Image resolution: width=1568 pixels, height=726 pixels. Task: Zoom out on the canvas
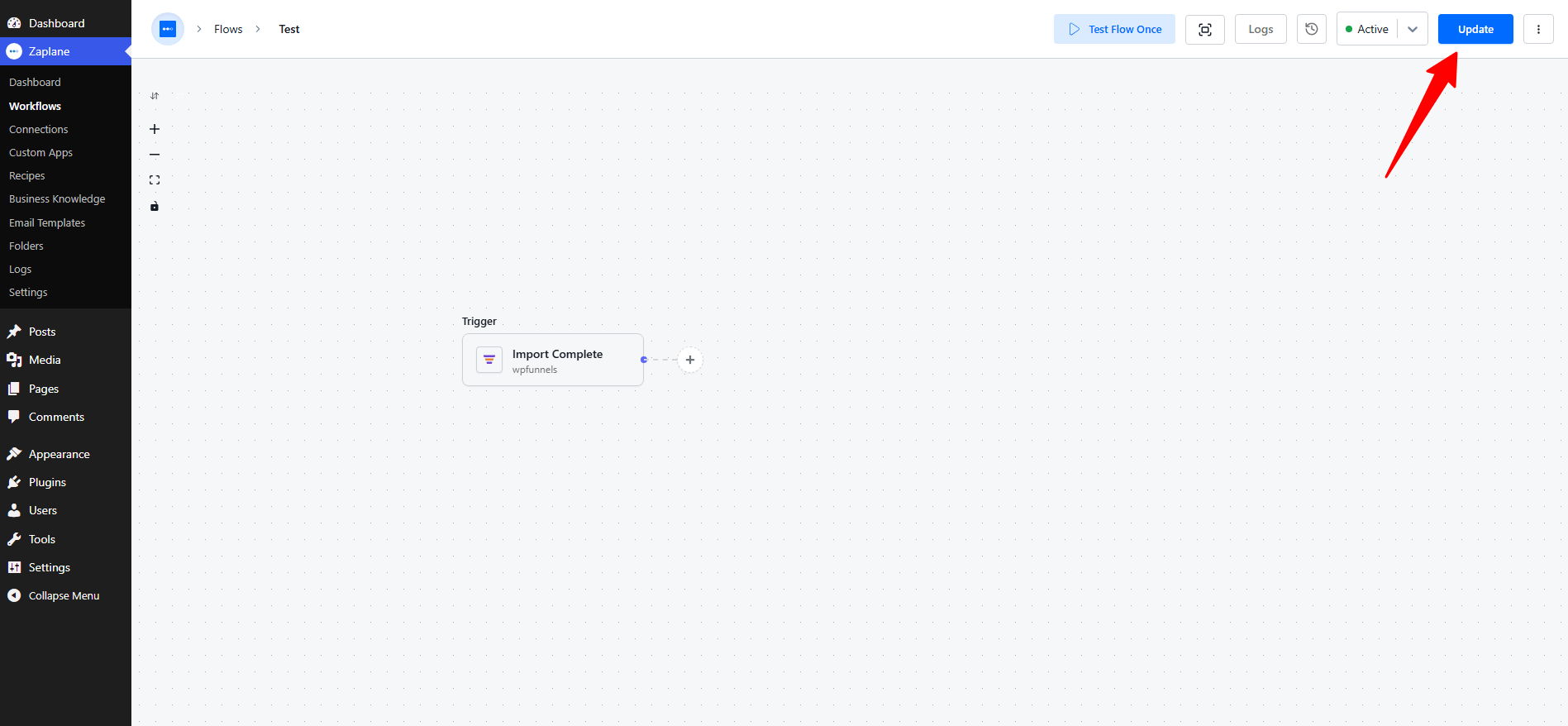coord(155,155)
